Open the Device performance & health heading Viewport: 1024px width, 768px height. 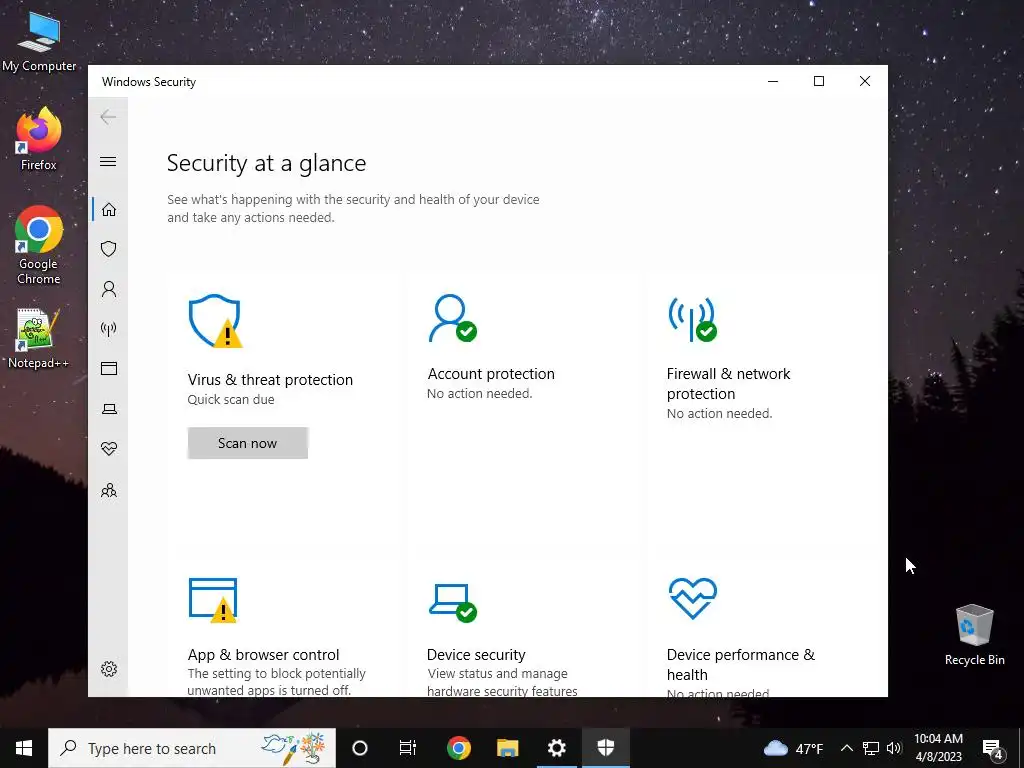coord(741,664)
